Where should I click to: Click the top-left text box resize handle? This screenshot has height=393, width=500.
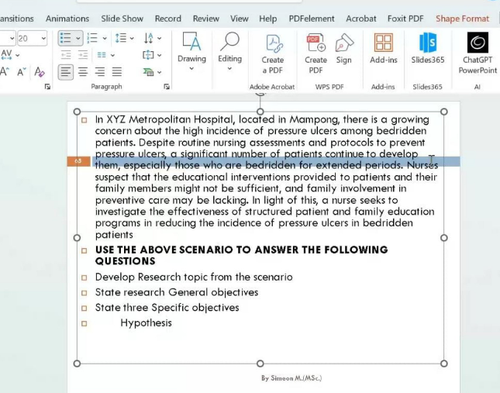(77, 111)
